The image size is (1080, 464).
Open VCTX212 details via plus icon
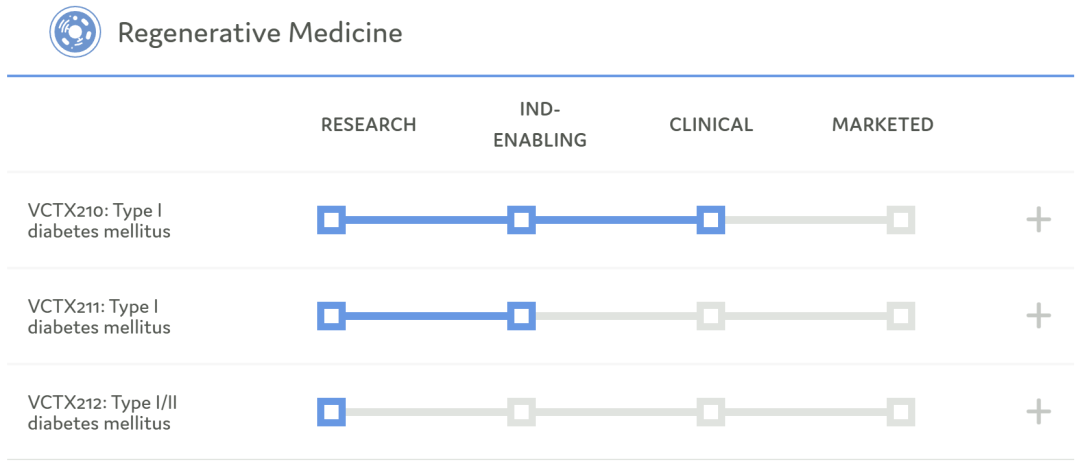click(x=1039, y=412)
